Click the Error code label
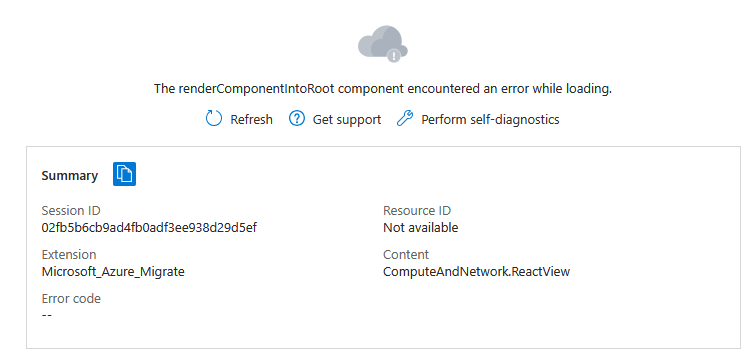Image resolution: width=755 pixels, height=362 pixels. coord(71,299)
